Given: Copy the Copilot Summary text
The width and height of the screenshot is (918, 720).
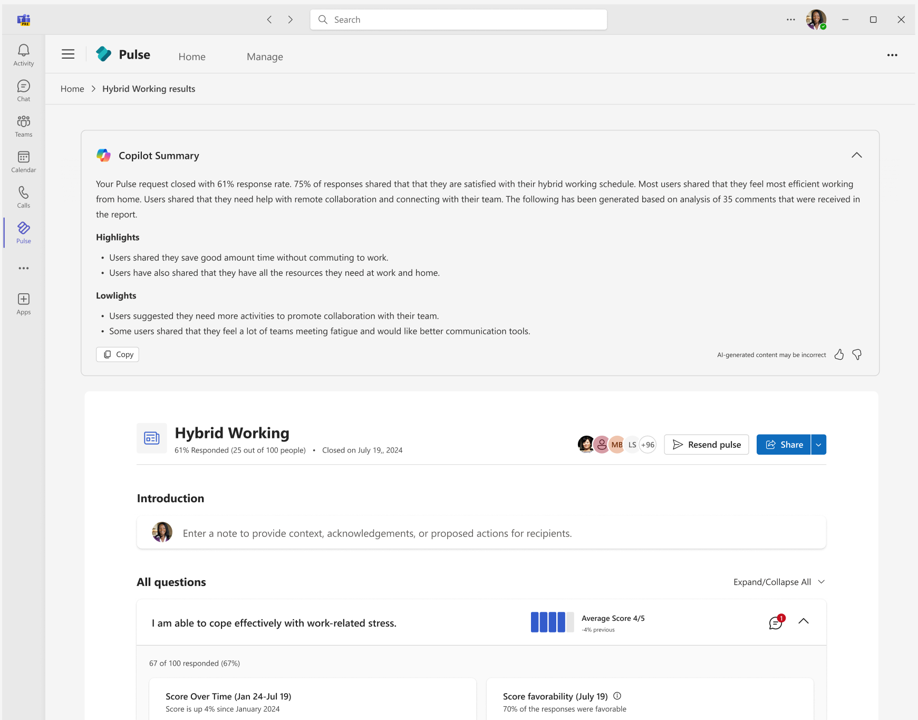Looking at the screenshot, I should tap(117, 354).
